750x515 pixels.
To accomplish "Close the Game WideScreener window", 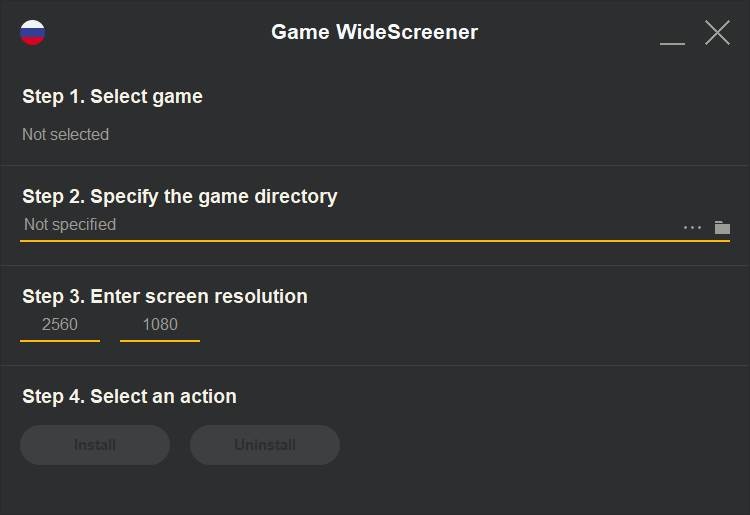I will [717, 32].
